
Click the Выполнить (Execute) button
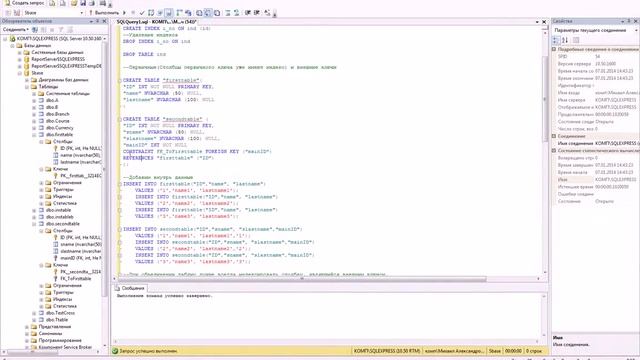pyautogui.click(x=104, y=13)
